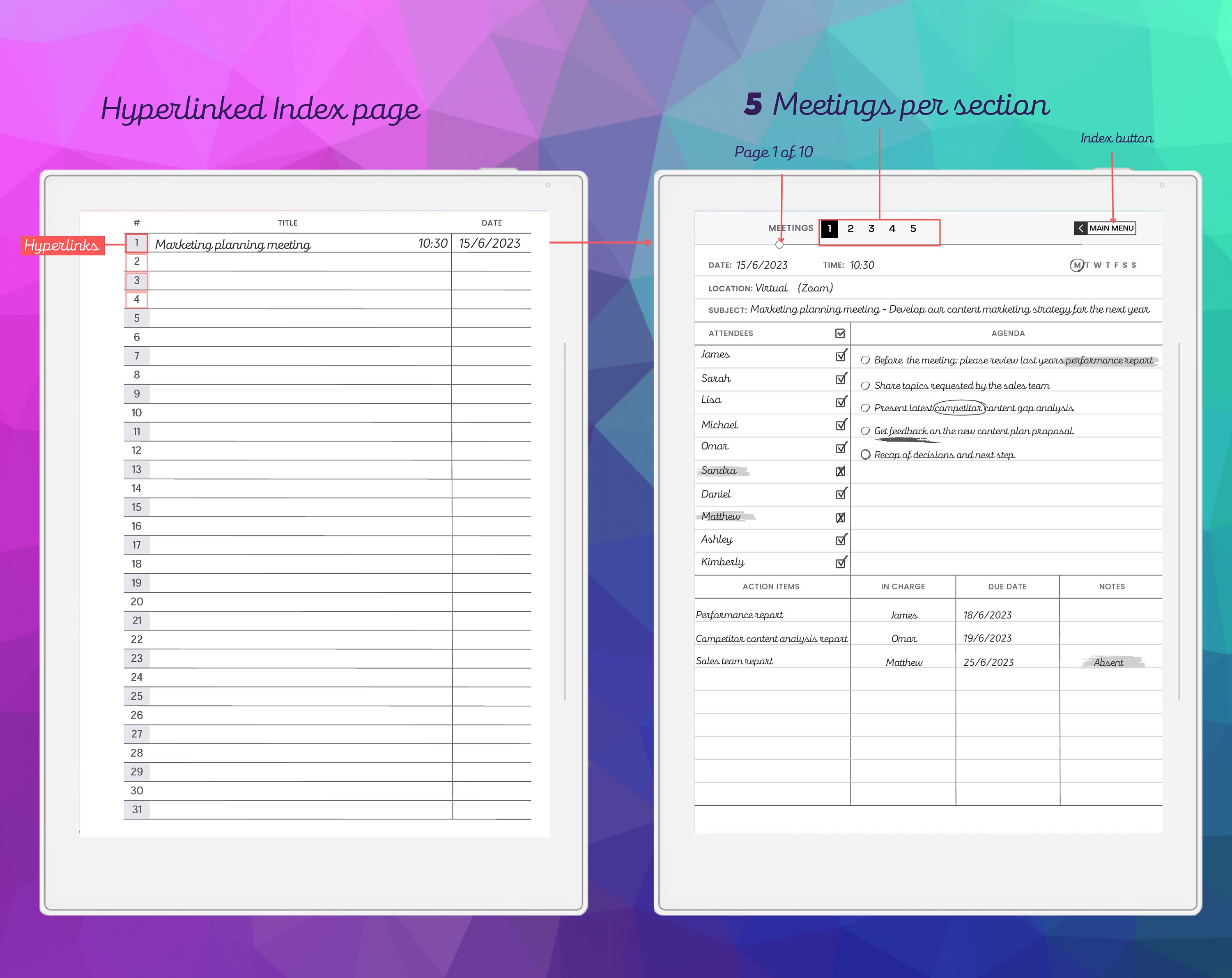This screenshot has width=1232, height=978.
Task: Click the circled Monday 'M' weekday icon
Action: pyautogui.click(x=1077, y=265)
